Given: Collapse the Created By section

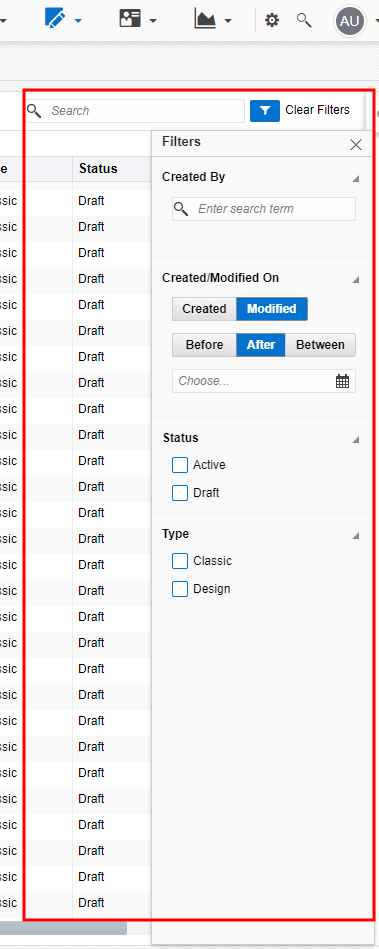Looking at the screenshot, I should [x=356, y=179].
